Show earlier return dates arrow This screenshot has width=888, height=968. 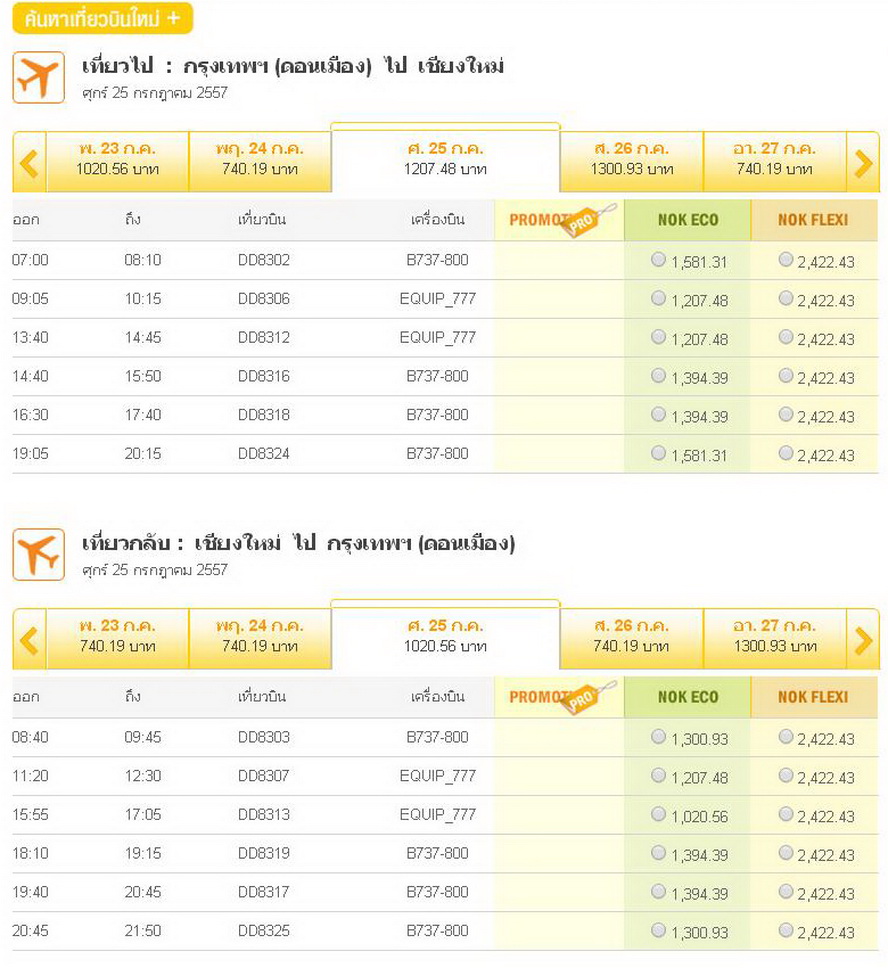coord(29,641)
